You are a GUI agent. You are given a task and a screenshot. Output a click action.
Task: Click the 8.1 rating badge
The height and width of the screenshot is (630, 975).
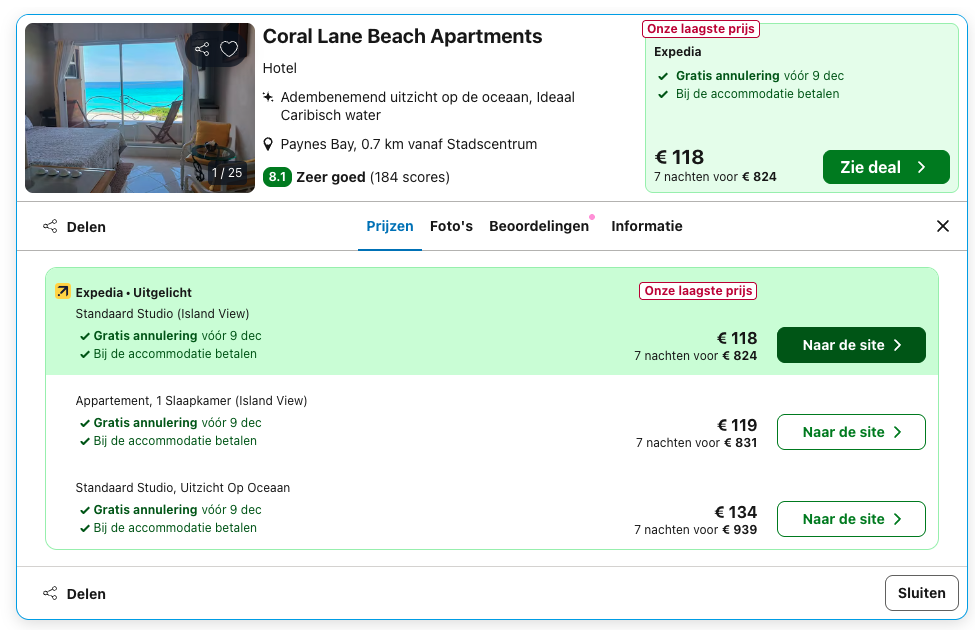278,177
